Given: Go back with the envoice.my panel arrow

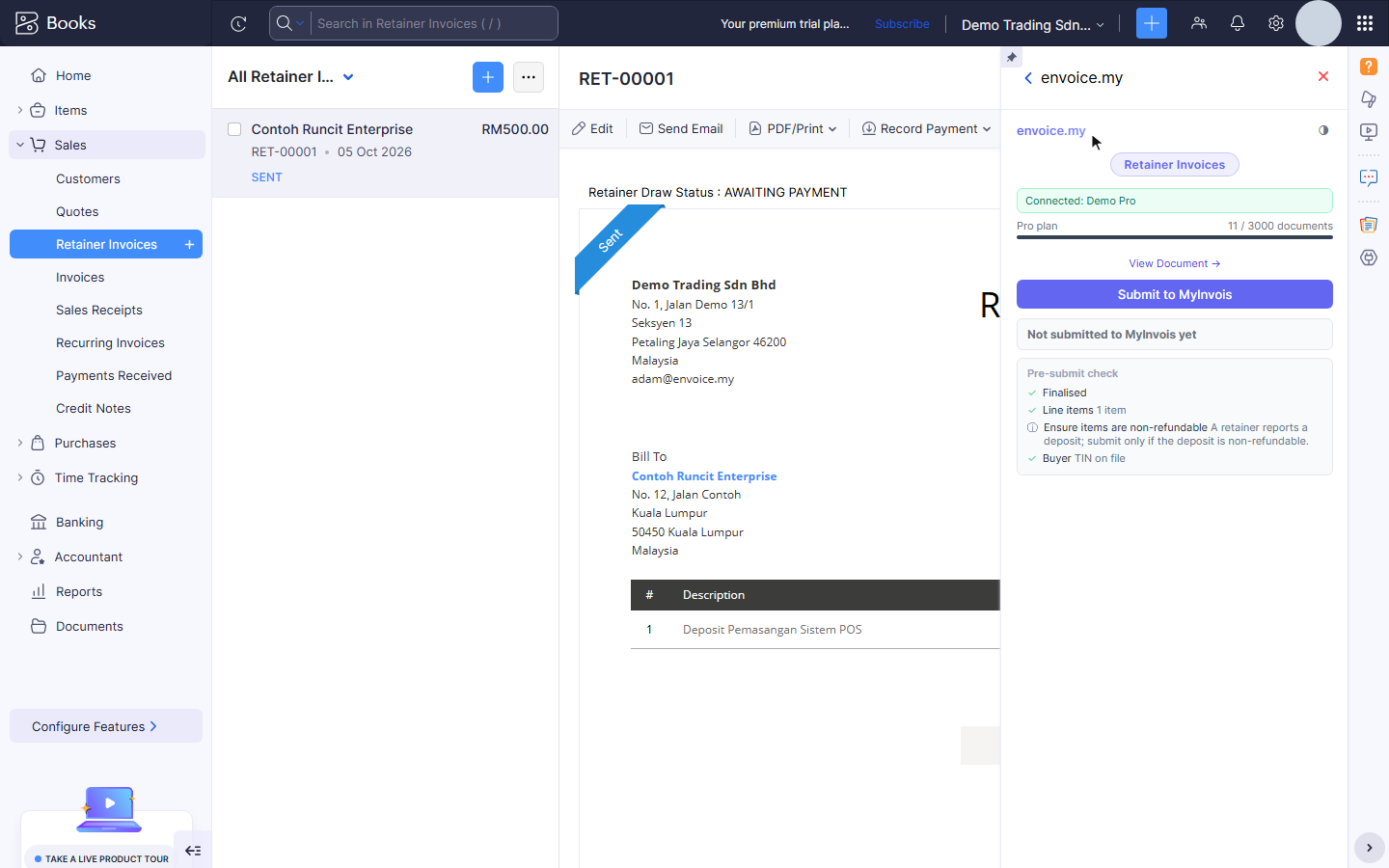Looking at the screenshot, I should tap(1028, 78).
